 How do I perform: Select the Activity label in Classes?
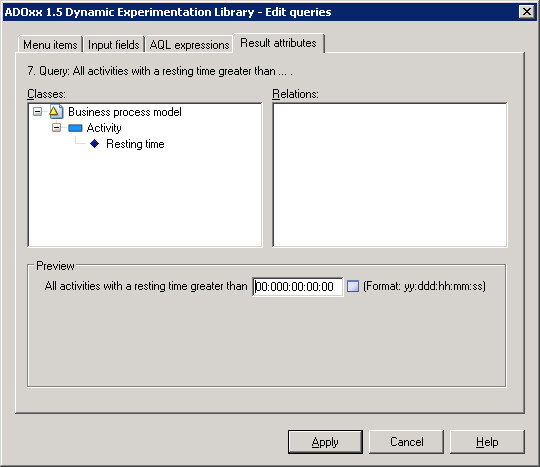(x=104, y=128)
